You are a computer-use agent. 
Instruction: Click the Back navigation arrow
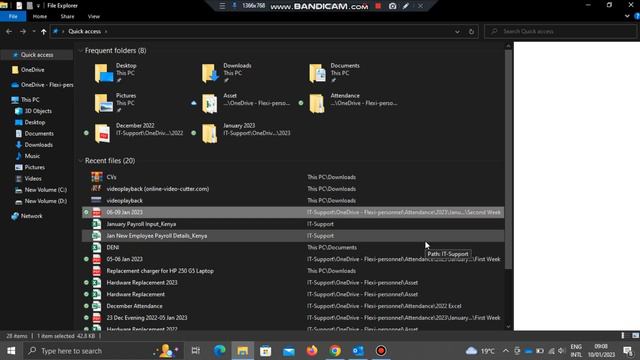click(x=9, y=31)
